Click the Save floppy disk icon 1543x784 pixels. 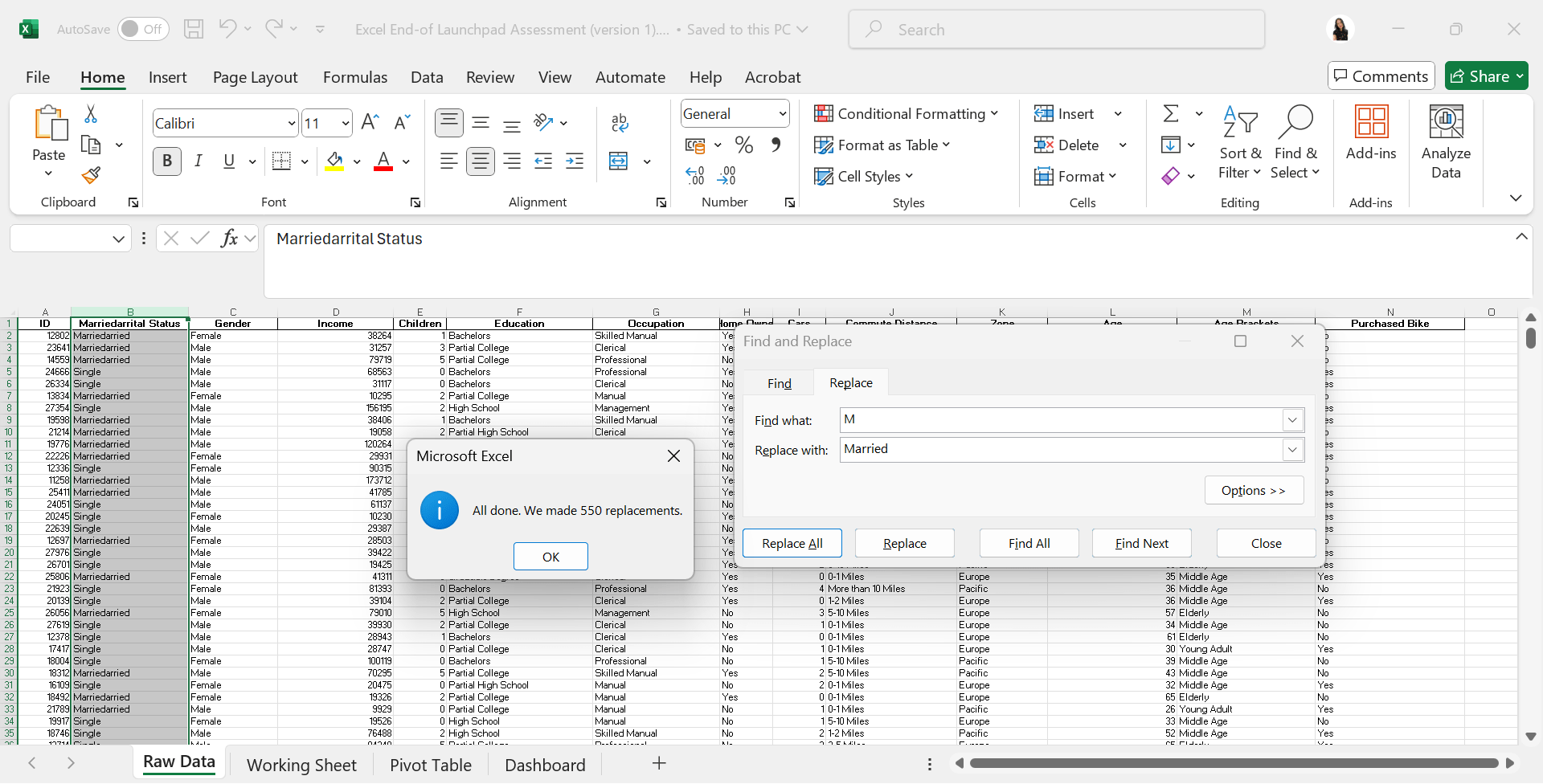[x=194, y=30]
